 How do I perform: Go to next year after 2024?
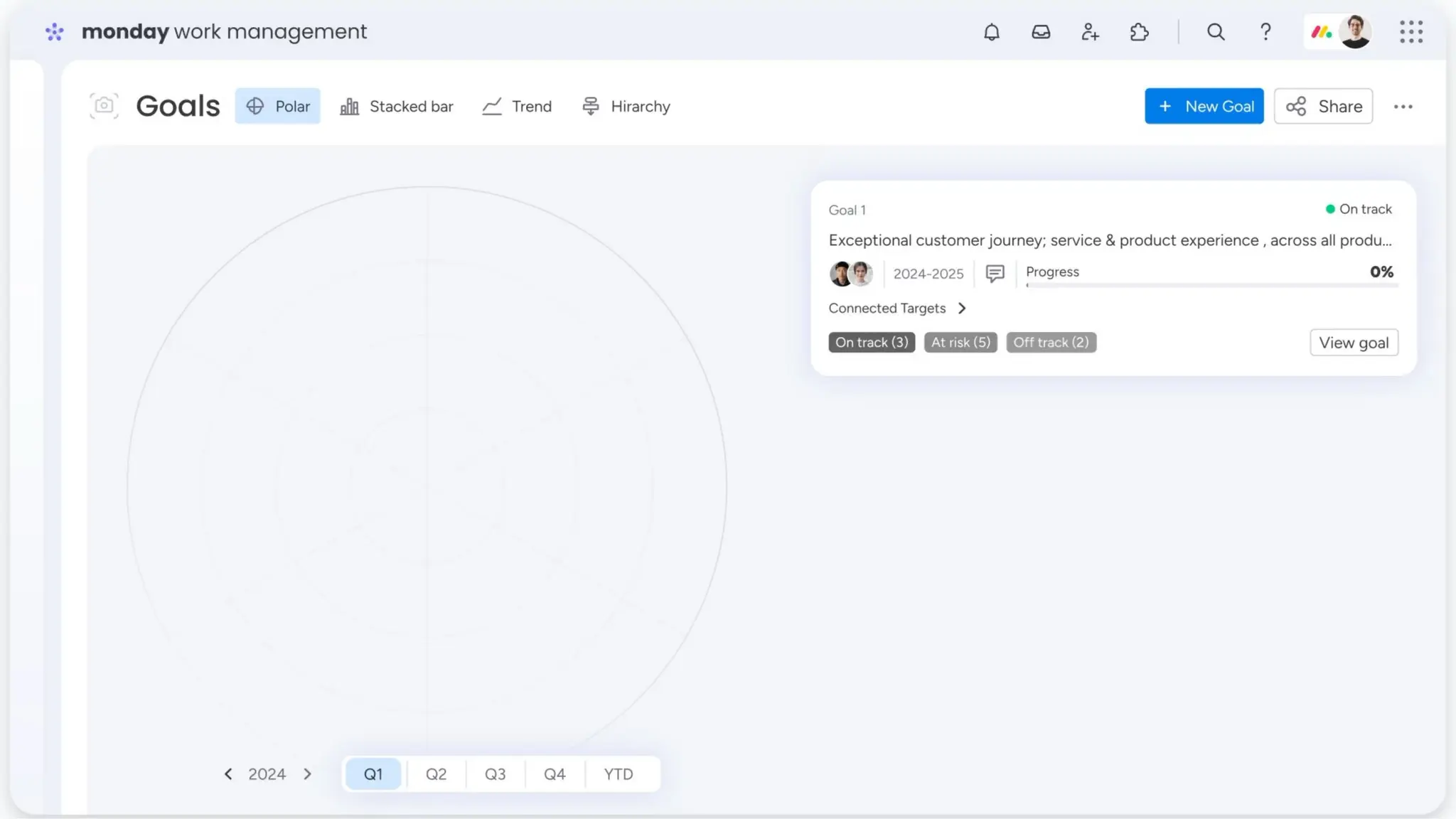(307, 774)
